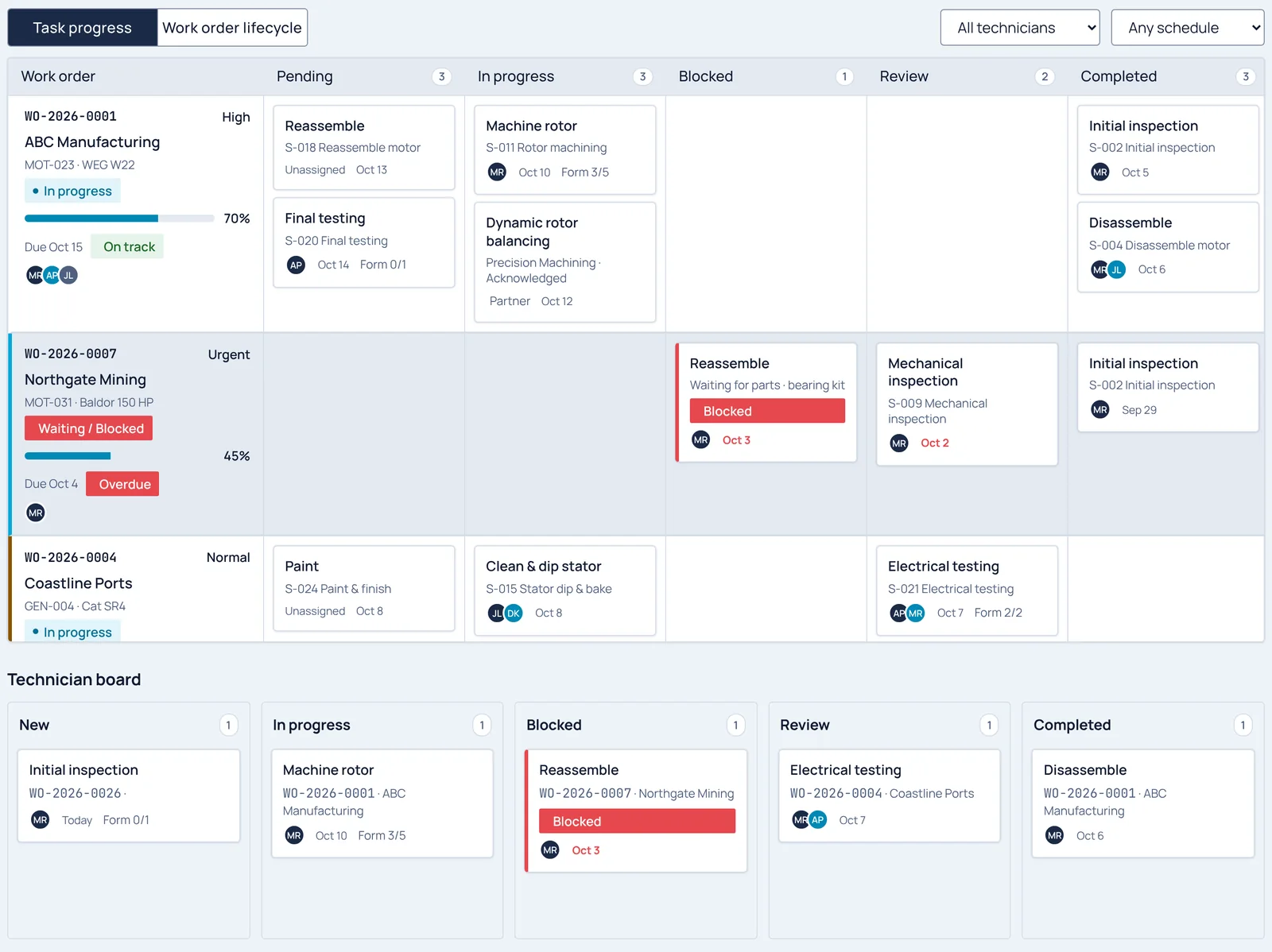
Task: Click In progress badge under ABC Manufacturing
Action: [x=72, y=191]
